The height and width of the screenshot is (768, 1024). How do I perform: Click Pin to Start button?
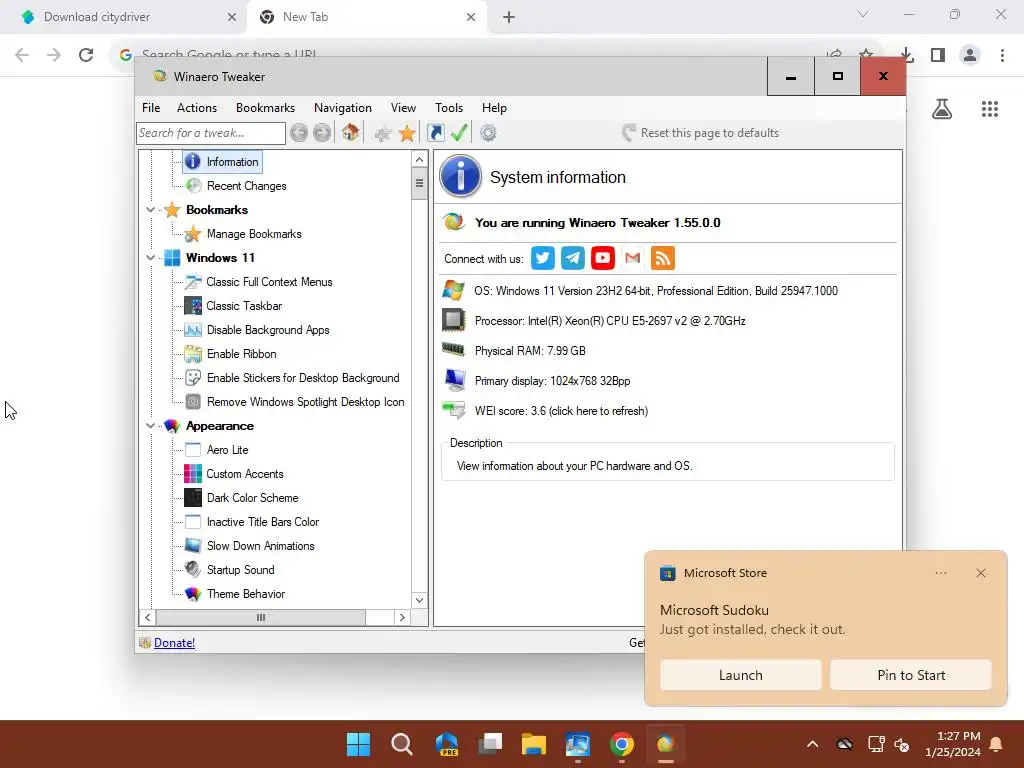point(911,675)
